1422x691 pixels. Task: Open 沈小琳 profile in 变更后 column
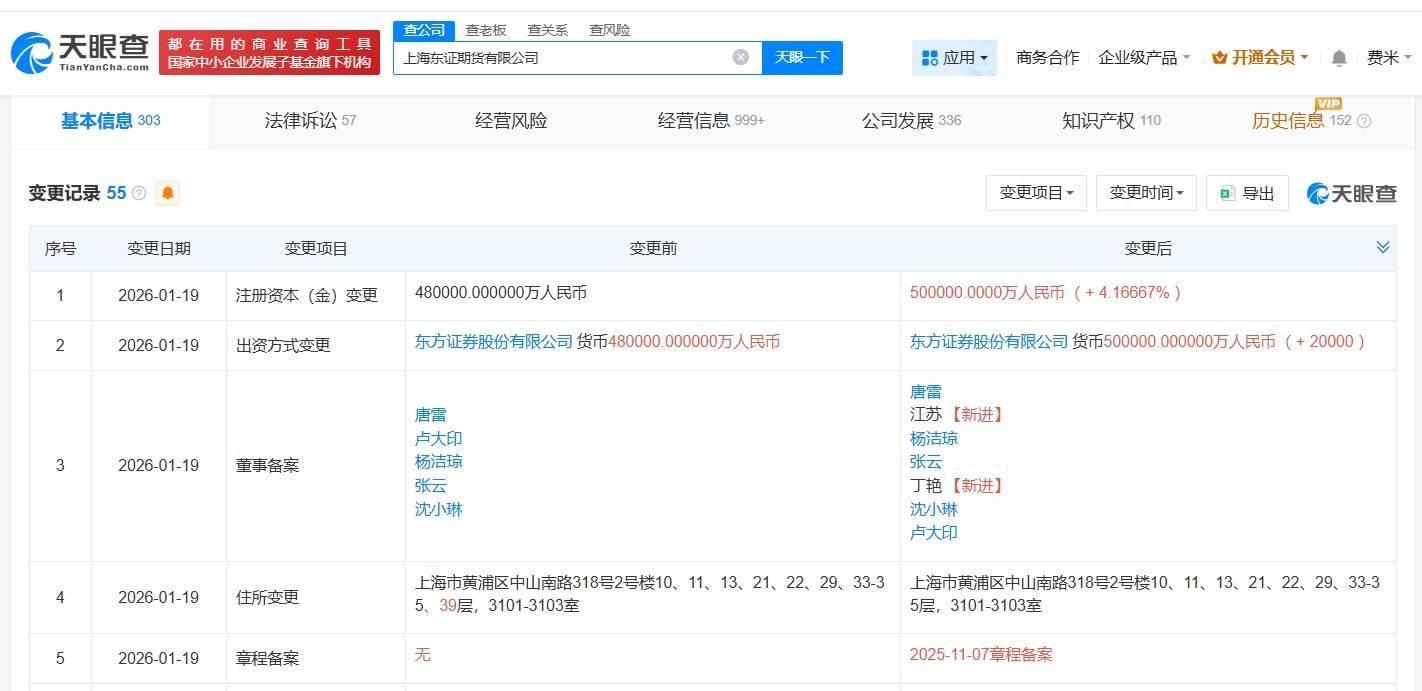(x=934, y=510)
